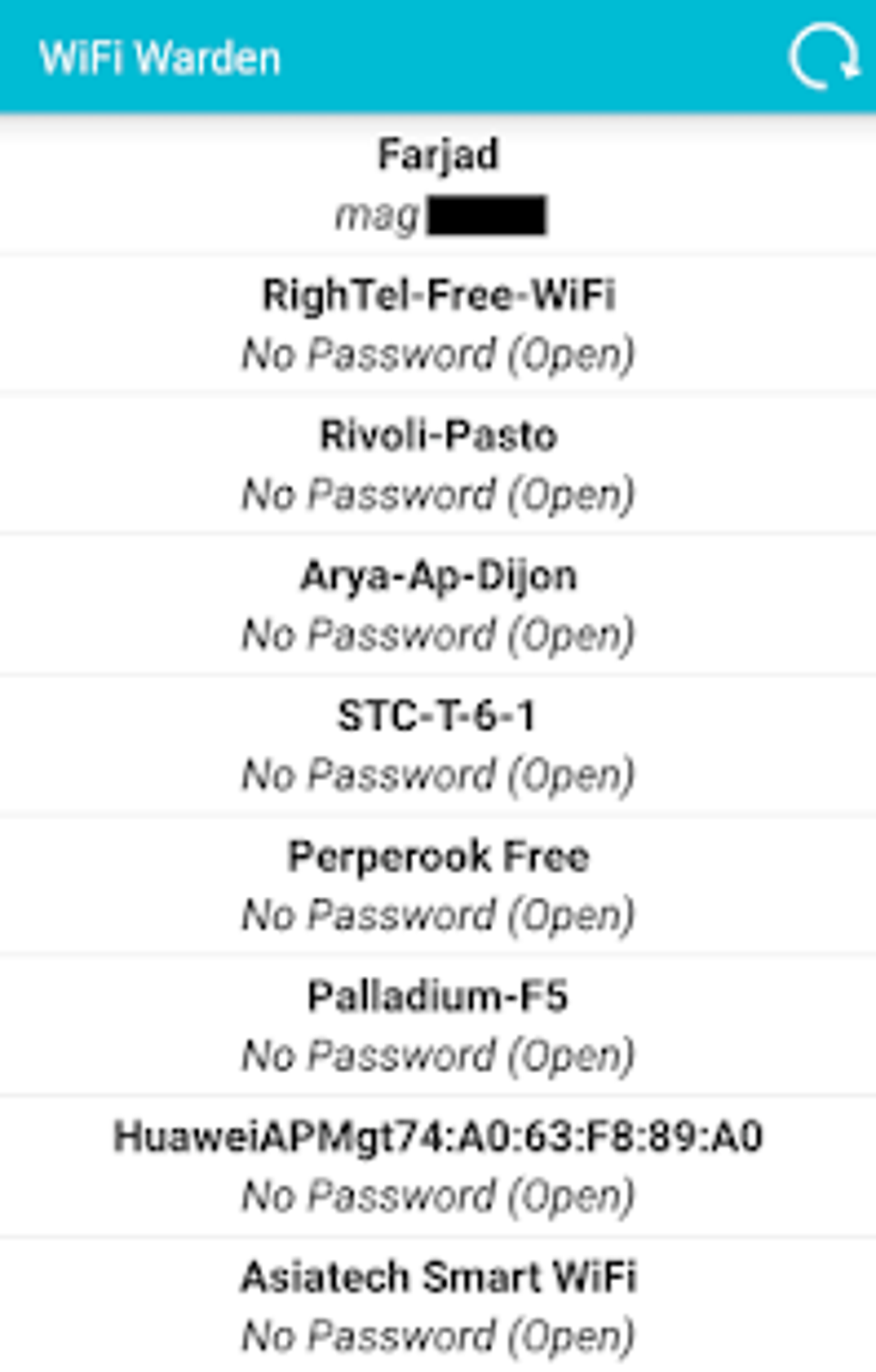Tap "No Password (Open)" under Asiatech Smart WiFi
This screenshot has height=1372, width=876.
[x=438, y=1336]
